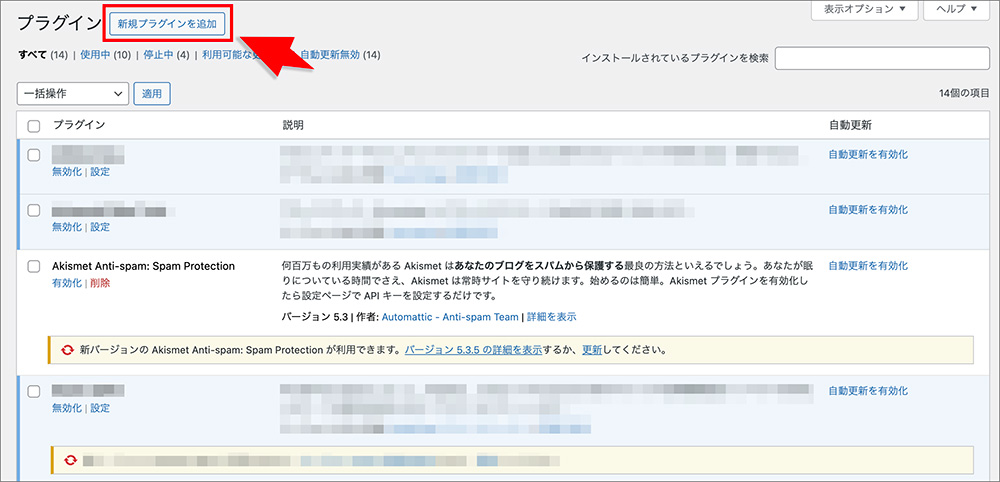Filter plugins by 使用中 (10)
Viewport: 1000px width, 482px height.
tap(105, 55)
